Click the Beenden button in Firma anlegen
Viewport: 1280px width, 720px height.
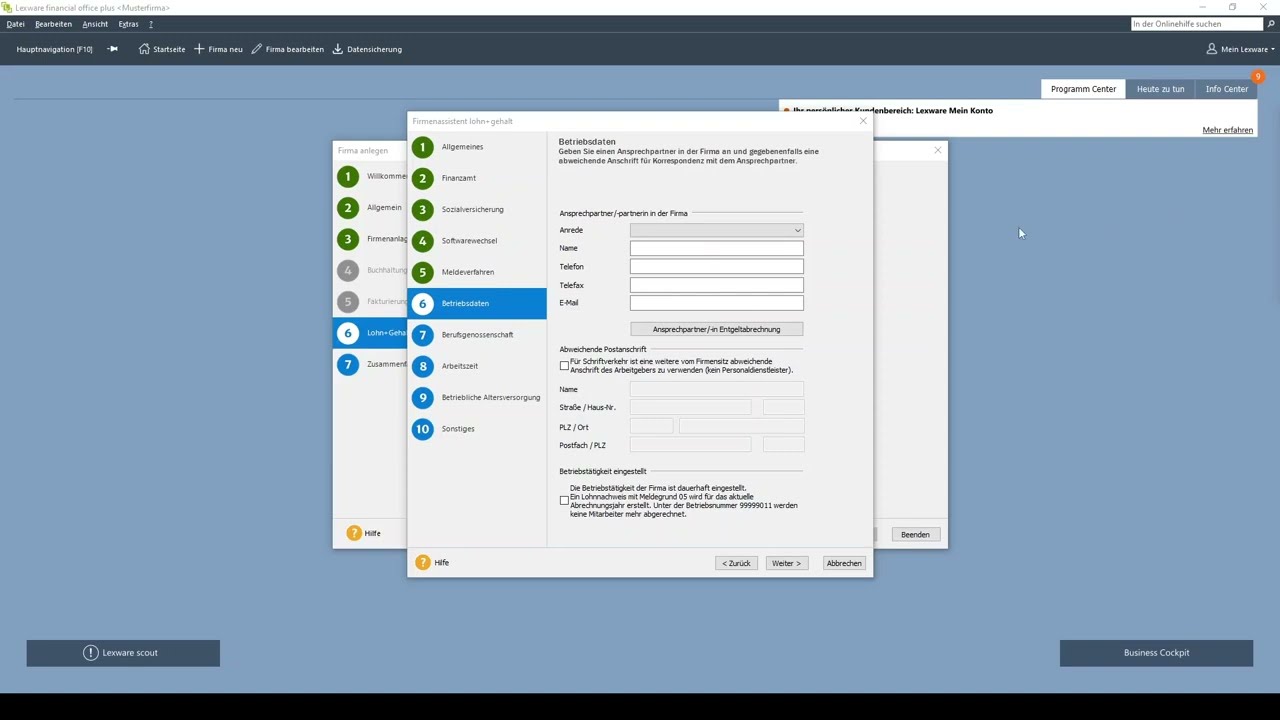pyautogui.click(x=915, y=534)
